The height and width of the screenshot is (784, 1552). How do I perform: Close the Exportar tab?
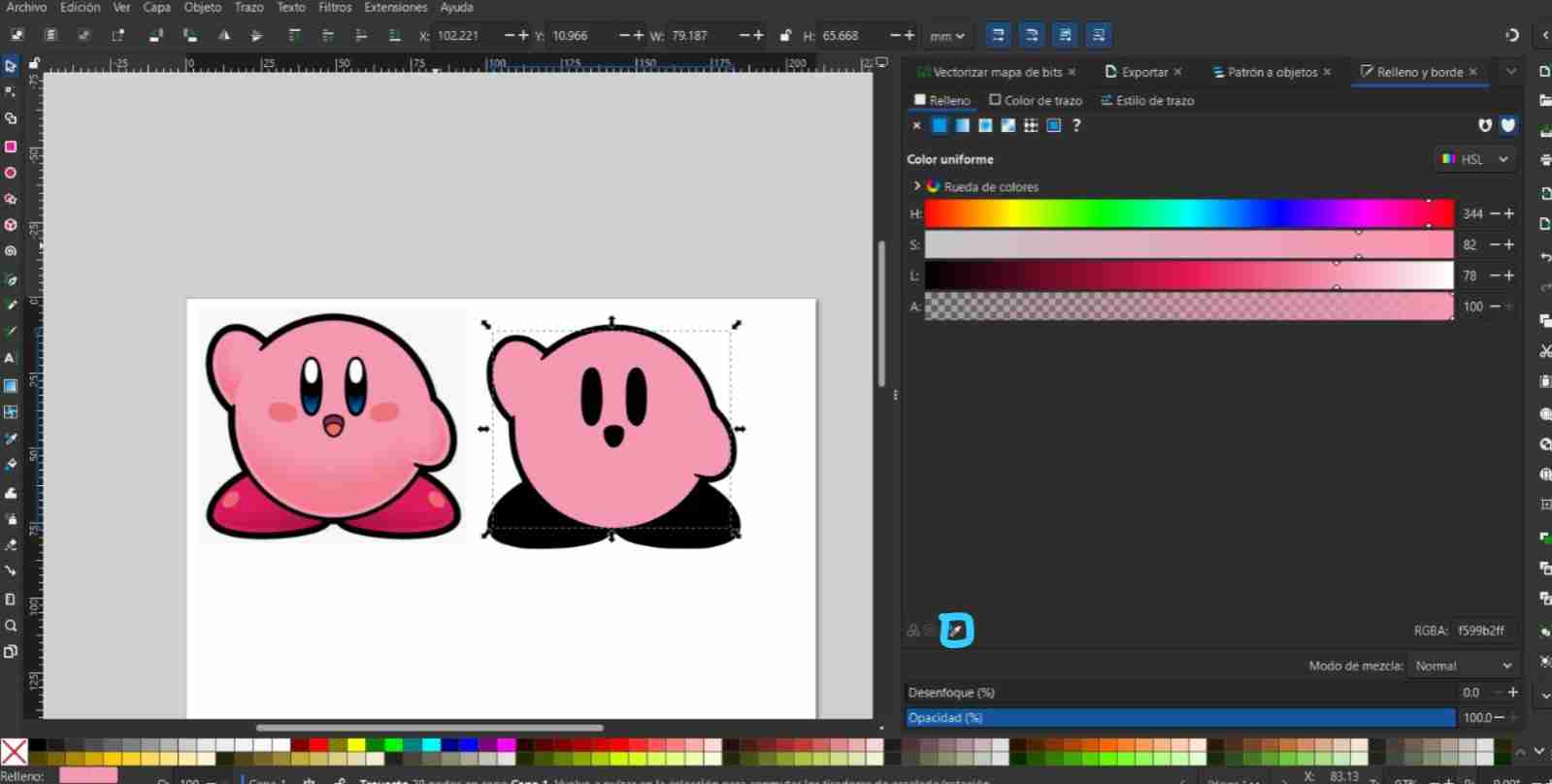point(1177,72)
